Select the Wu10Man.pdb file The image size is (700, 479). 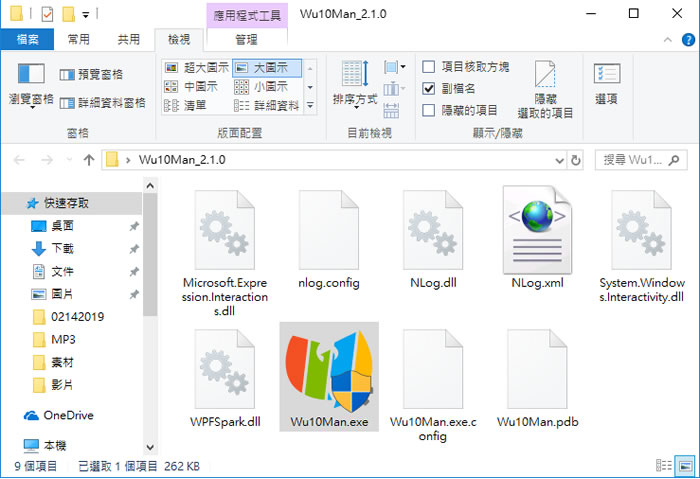(537, 379)
